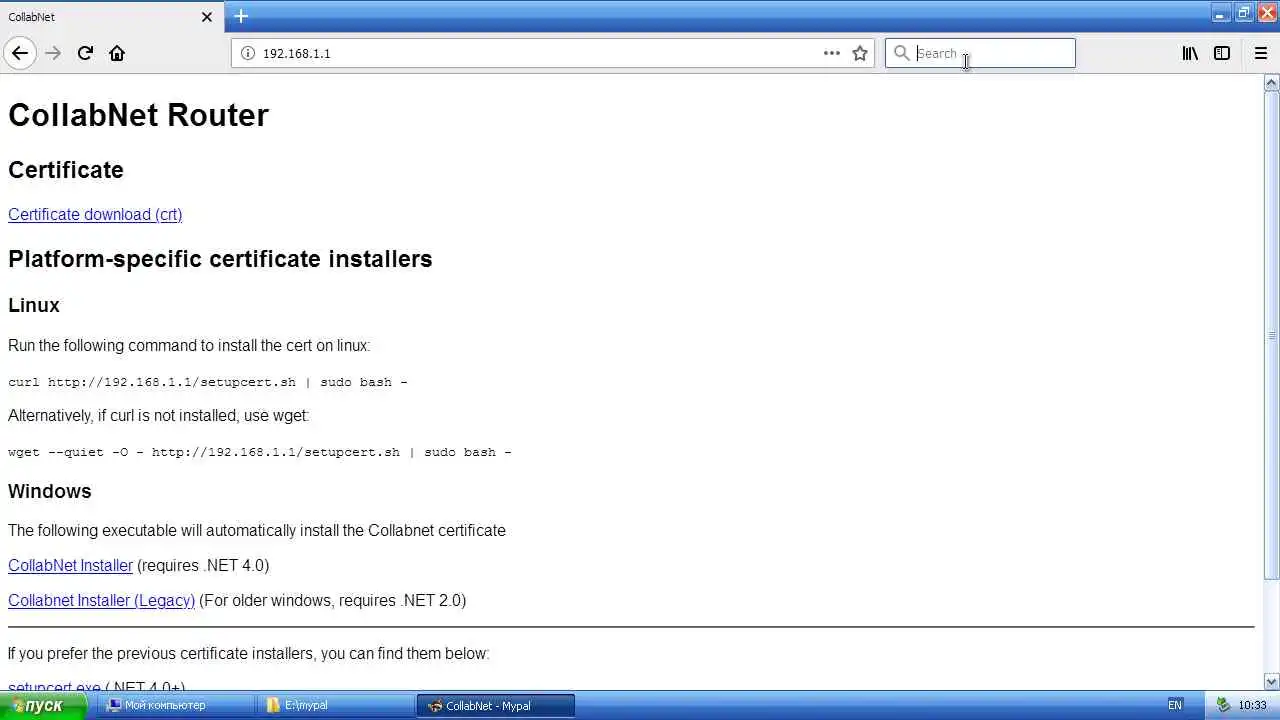Image resolution: width=1280 pixels, height=720 pixels.
Task: Switch to E:\mypal folder in taskbar
Action: click(336, 705)
